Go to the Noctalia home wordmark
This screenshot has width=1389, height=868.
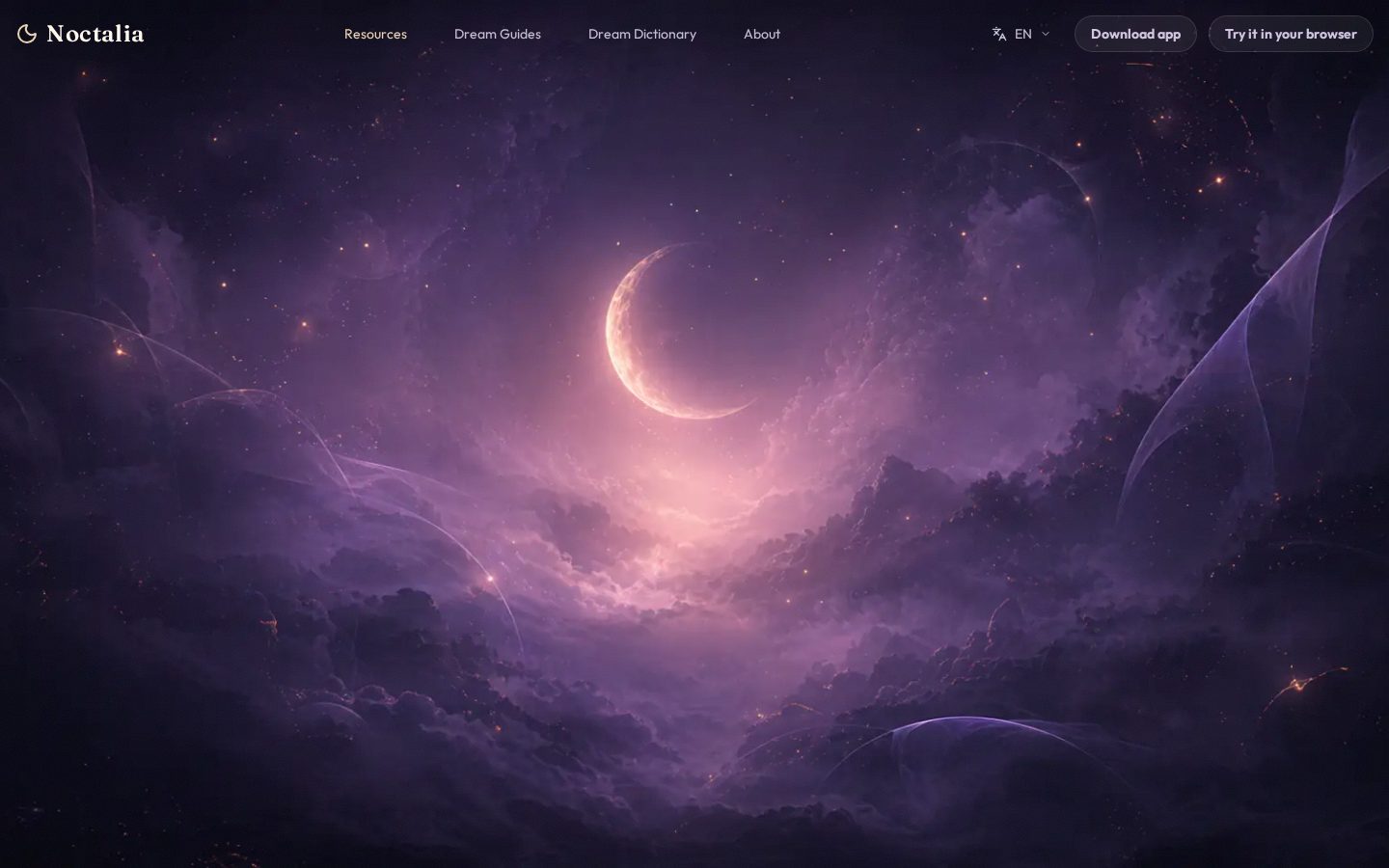click(x=95, y=34)
